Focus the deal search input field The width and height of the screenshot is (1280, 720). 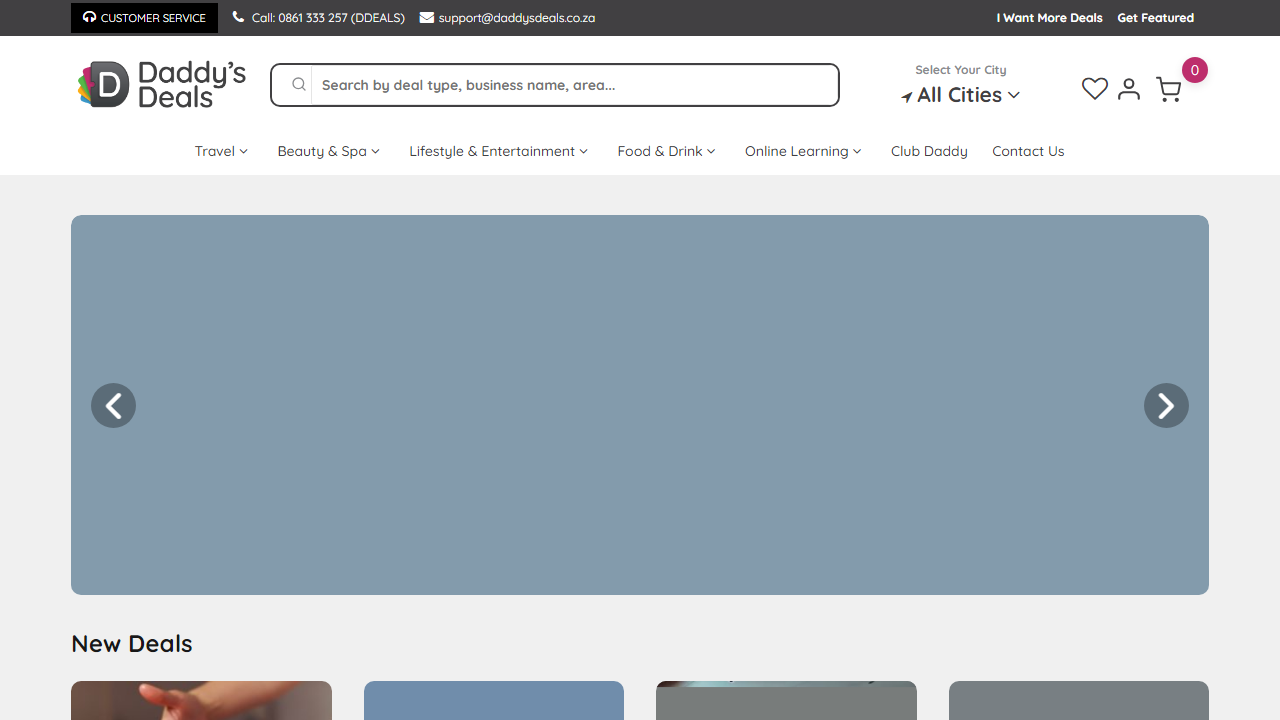click(574, 85)
